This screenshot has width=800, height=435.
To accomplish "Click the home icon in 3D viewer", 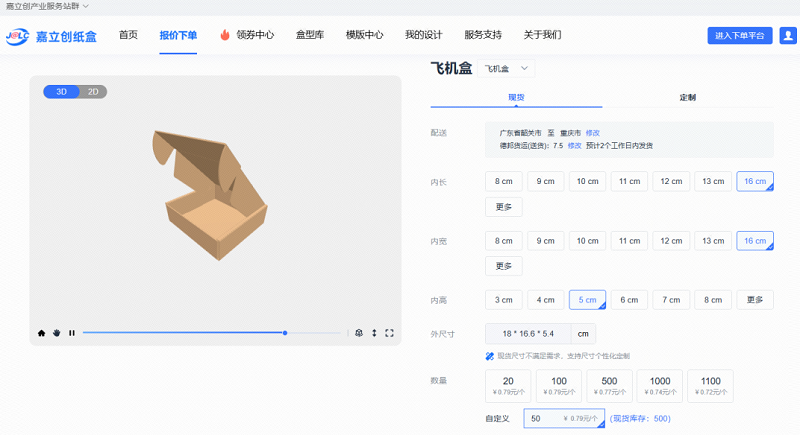I will [42, 333].
